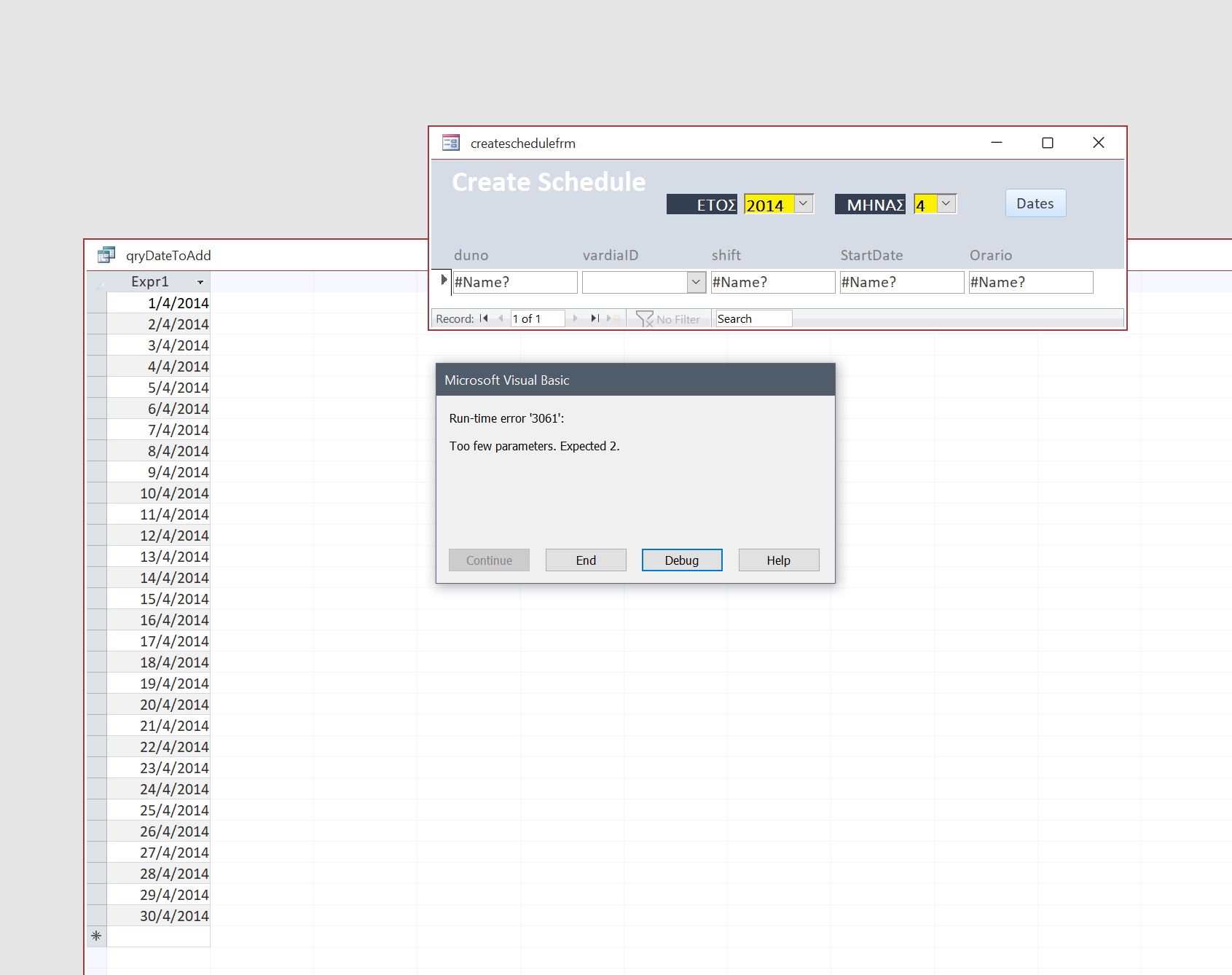Click Debug in the error dialog
This screenshot has width=1232, height=975.
(681, 560)
